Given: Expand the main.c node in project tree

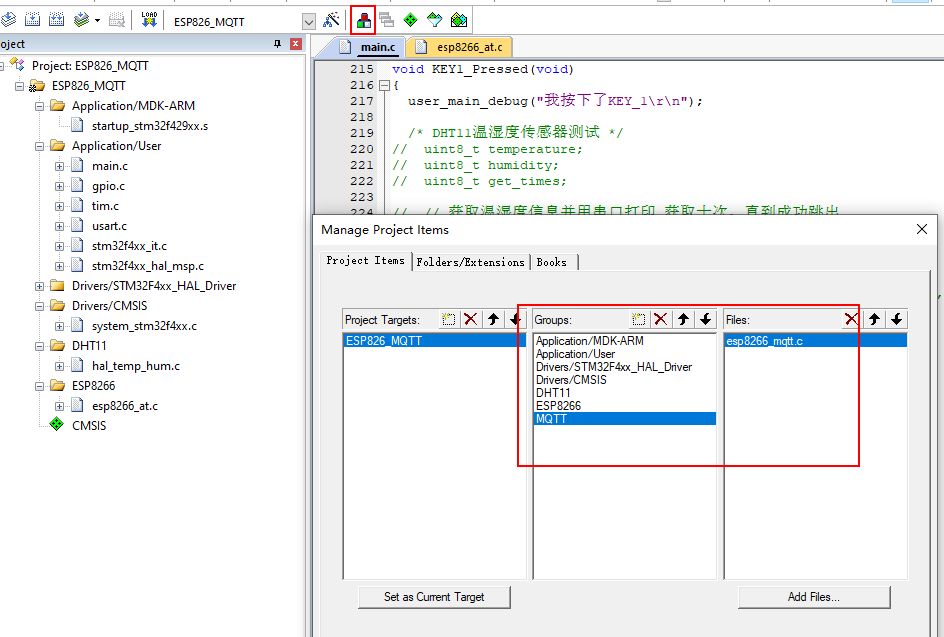Looking at the screenshot, I should [x=59, y=166].
